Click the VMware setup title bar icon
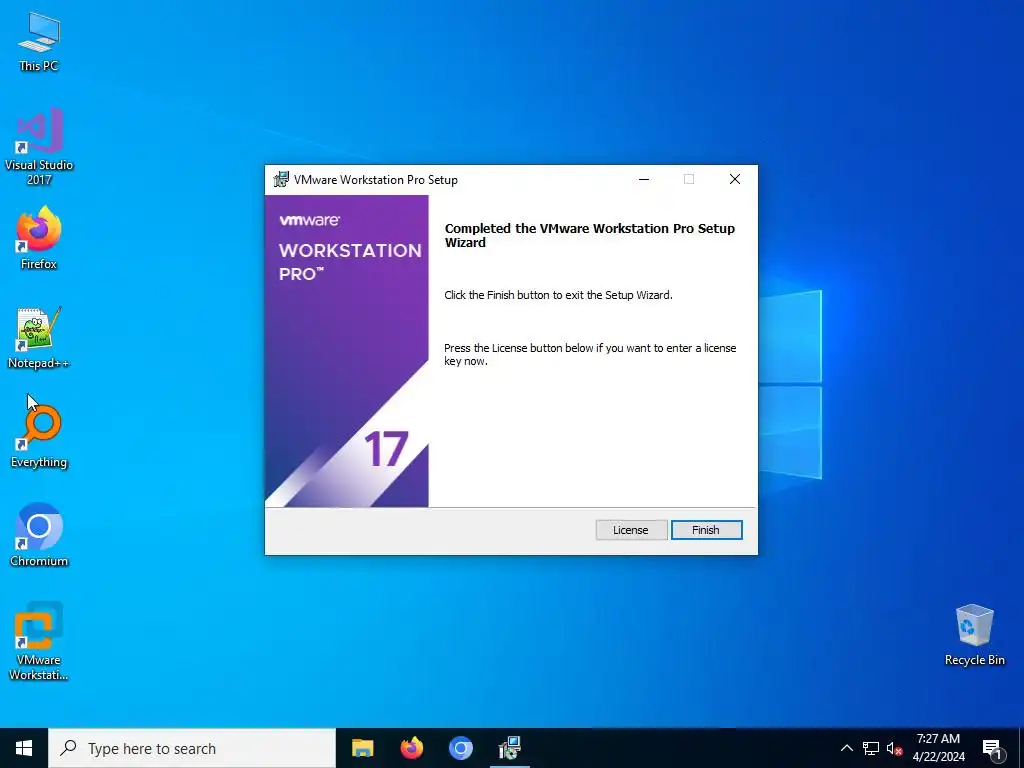Viewport: 1024px width, 768px height. 281,180
